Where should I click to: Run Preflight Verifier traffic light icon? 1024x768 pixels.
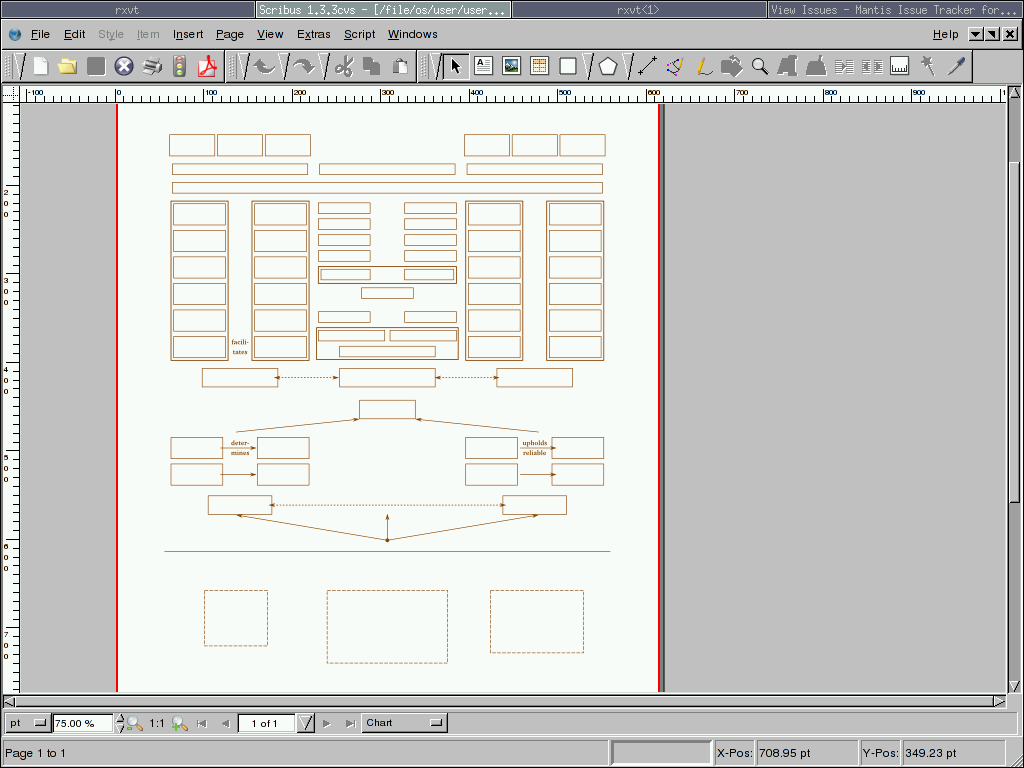click(180, 67)
